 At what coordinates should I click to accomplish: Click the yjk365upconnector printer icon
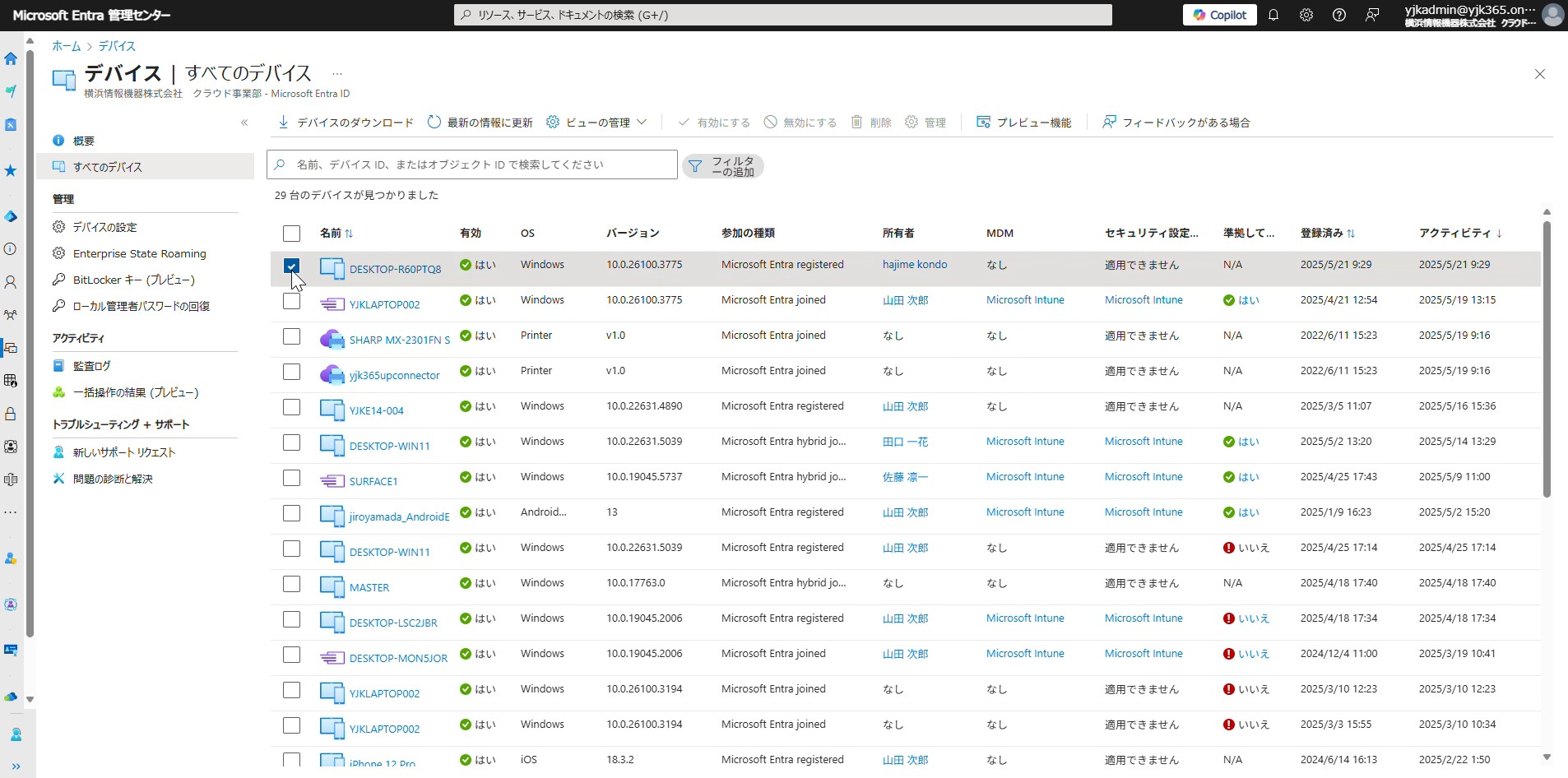point(332,374)
